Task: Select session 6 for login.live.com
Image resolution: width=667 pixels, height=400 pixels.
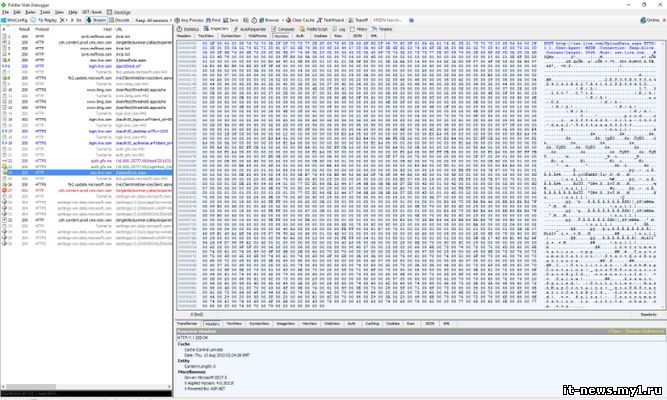Action: 86,66
